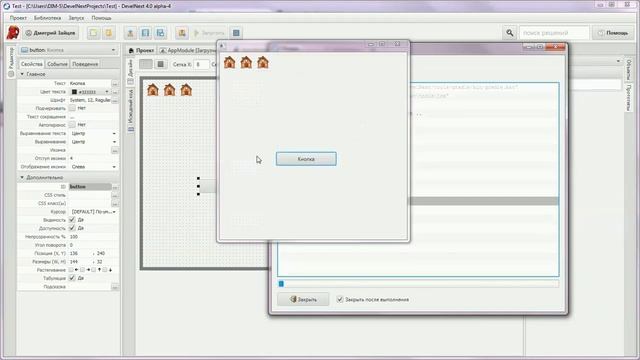Uncheck the Видимость checkbox

point(72,220)
